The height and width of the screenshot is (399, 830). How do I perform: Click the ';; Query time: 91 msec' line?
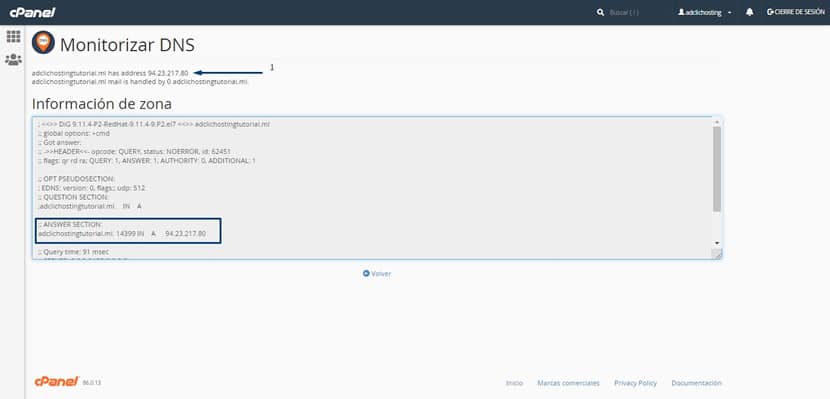(73, 252)
